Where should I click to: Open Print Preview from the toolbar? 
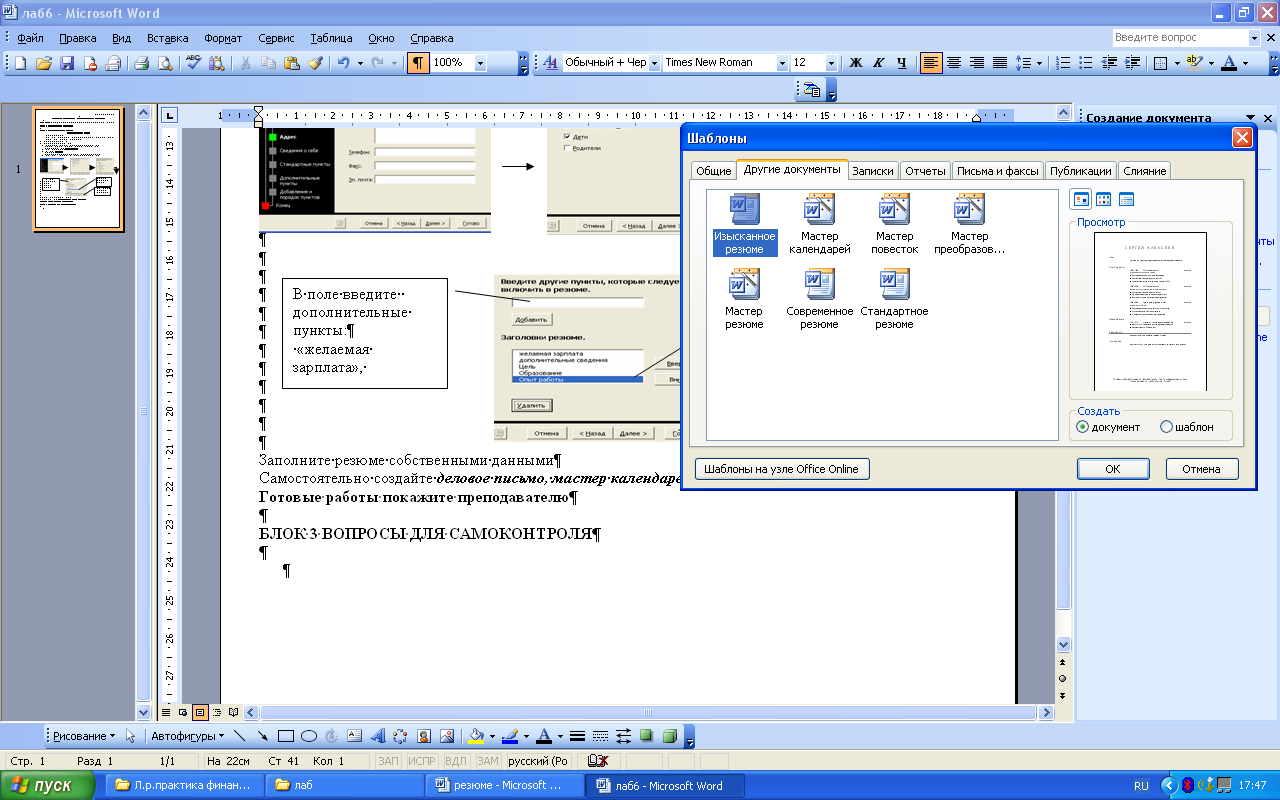pos(164,63)
